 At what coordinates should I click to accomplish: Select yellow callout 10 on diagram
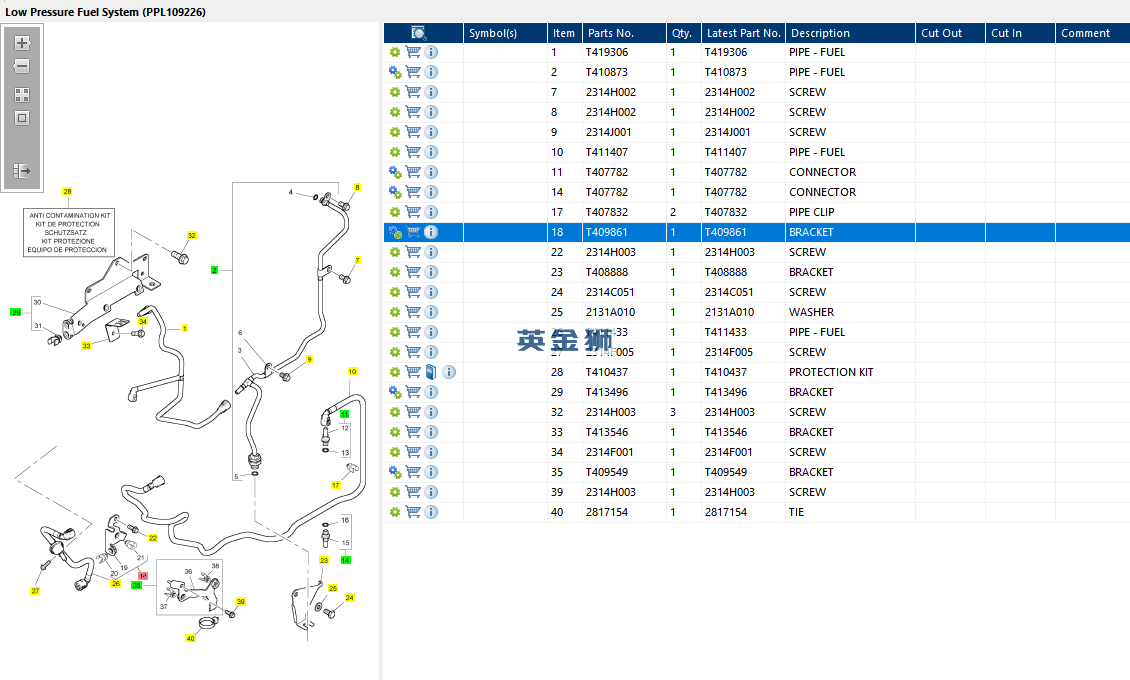pos(352,372)
